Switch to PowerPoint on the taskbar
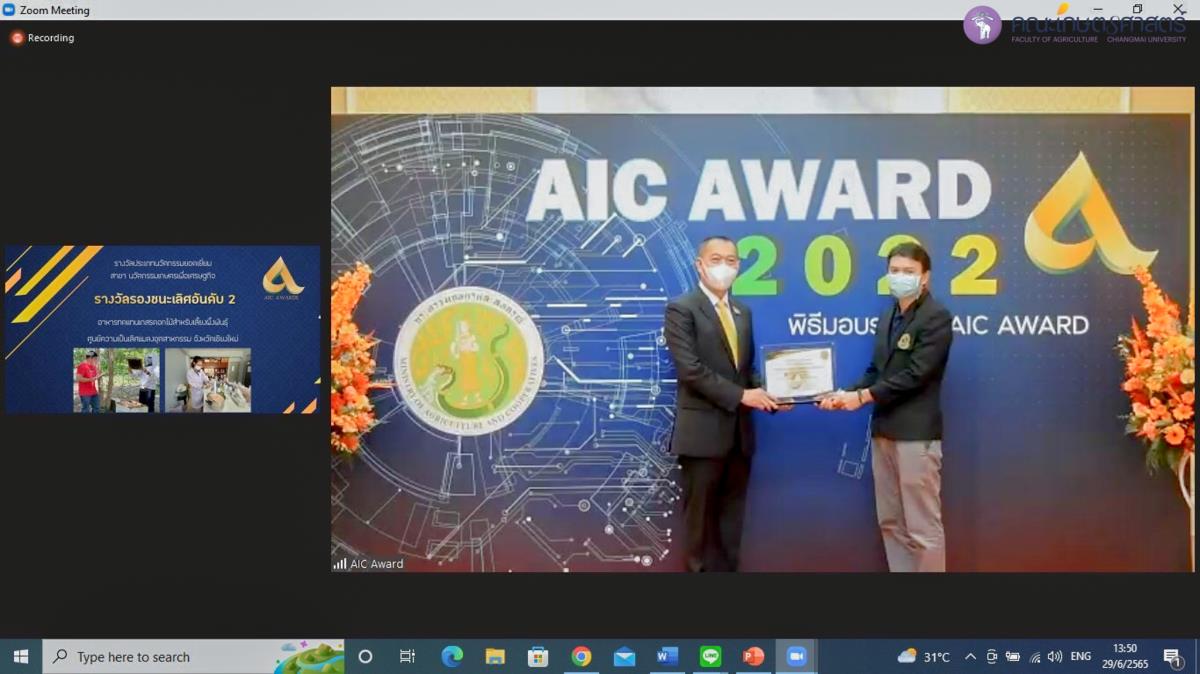 (x=754, y=657)
